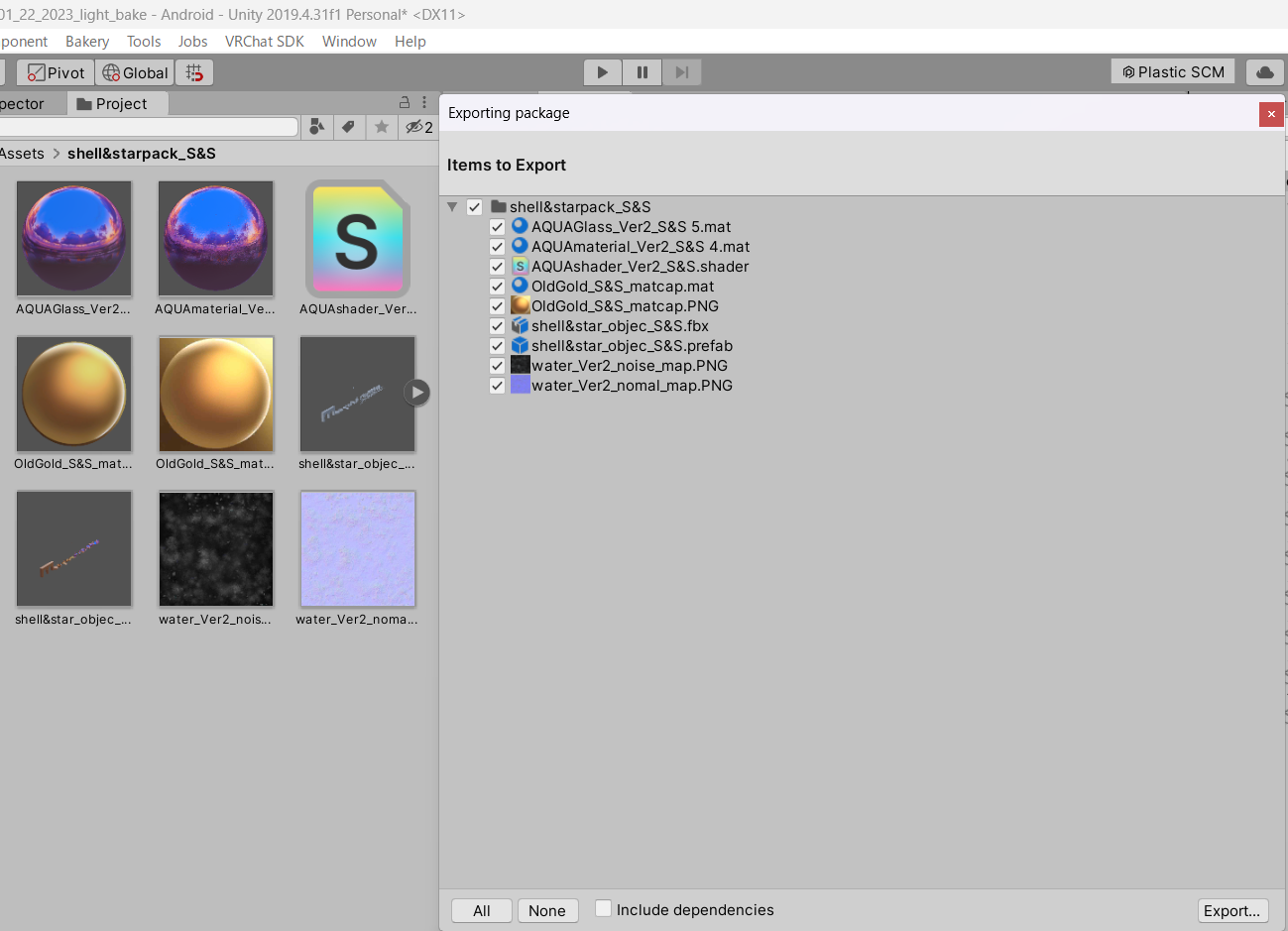This screenshot has height=931, width=1288.
Task: Select water_Ver2_nois texture thumbnail
Action: (216, 548)
